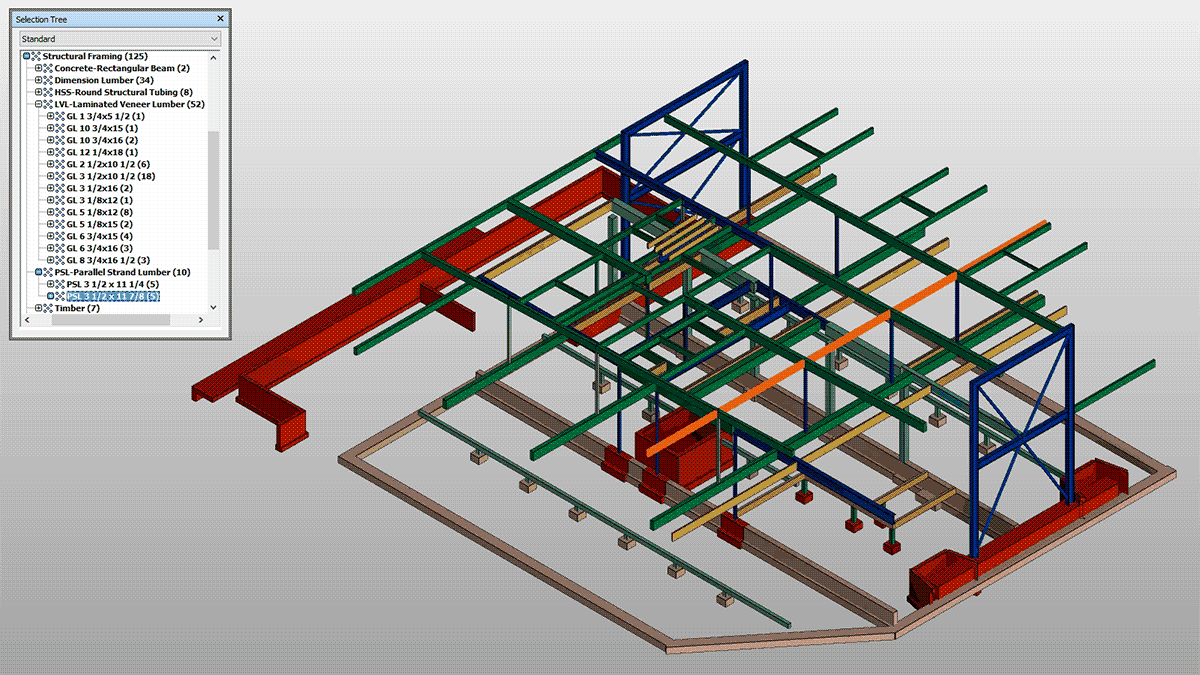
Task: Select Dimension Lumber (34) label
Action: point(104,80)
